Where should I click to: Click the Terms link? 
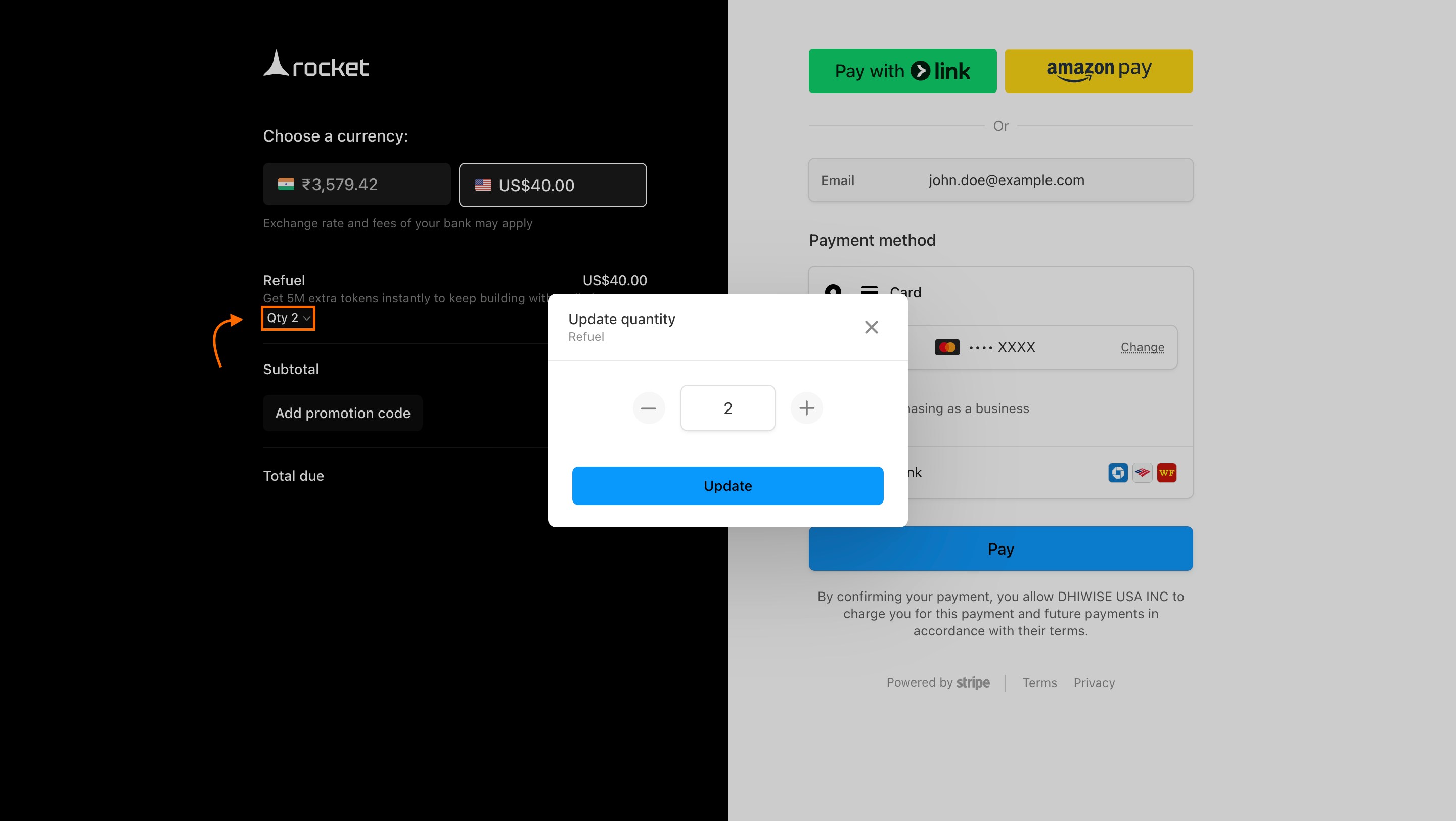(1039, 682)
